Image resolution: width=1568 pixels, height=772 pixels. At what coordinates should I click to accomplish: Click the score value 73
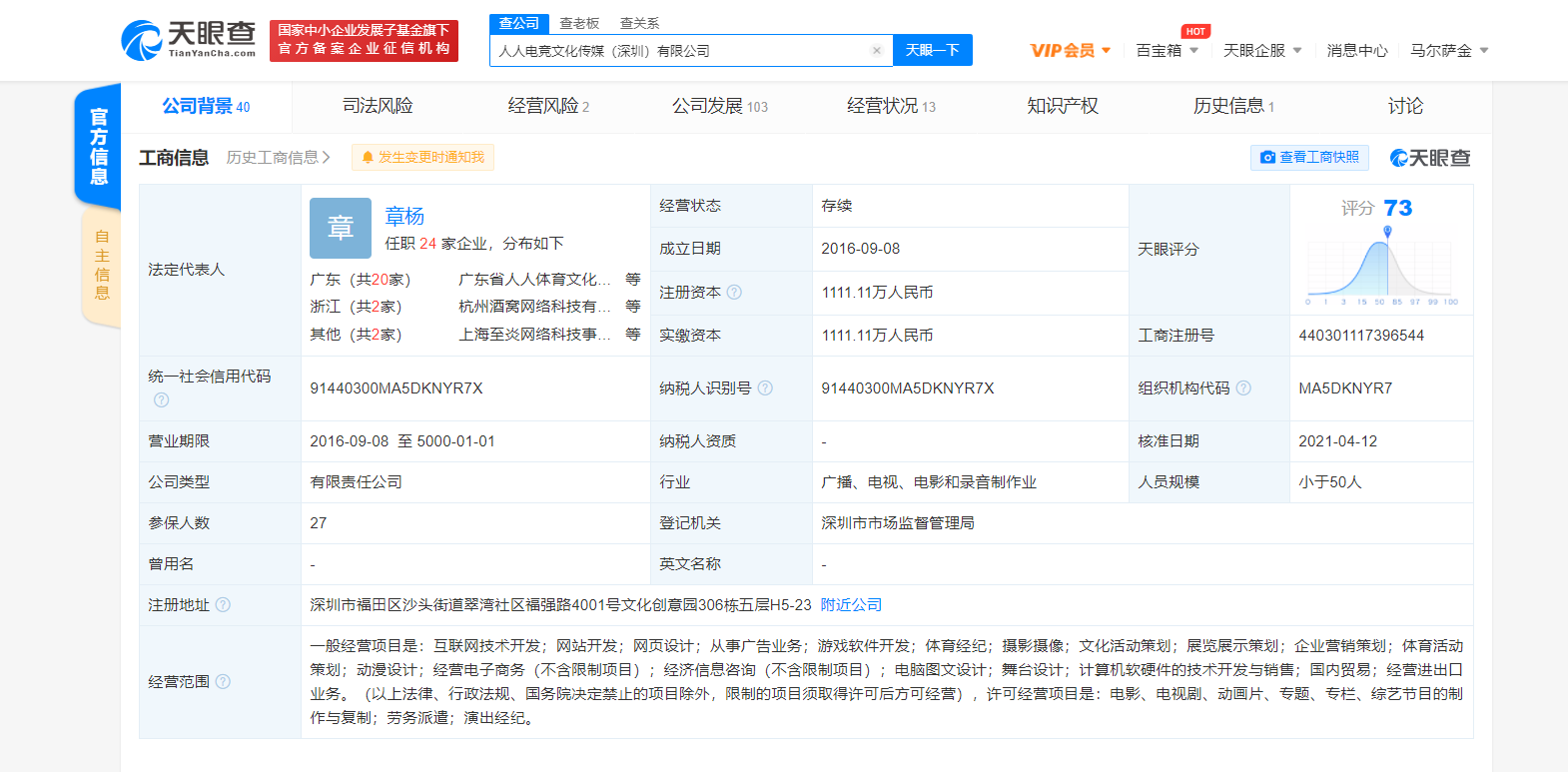[x=1397, y=208]
